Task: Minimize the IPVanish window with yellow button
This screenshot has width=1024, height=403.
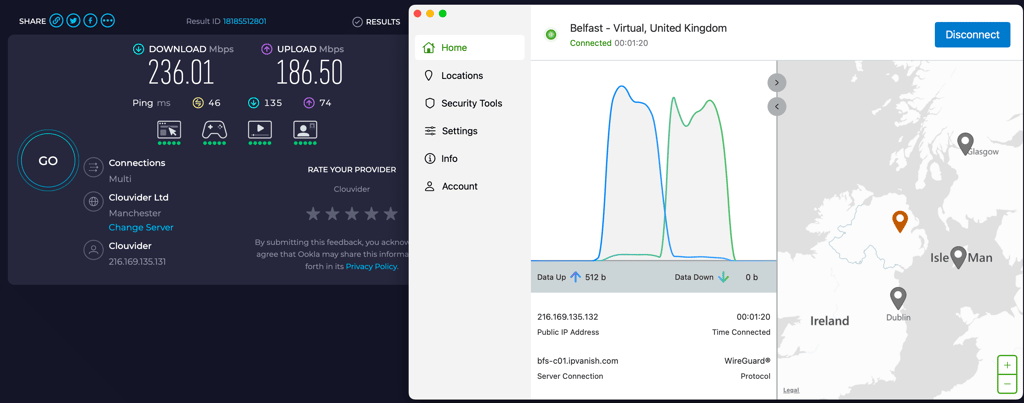Action: tap(430, 13)
